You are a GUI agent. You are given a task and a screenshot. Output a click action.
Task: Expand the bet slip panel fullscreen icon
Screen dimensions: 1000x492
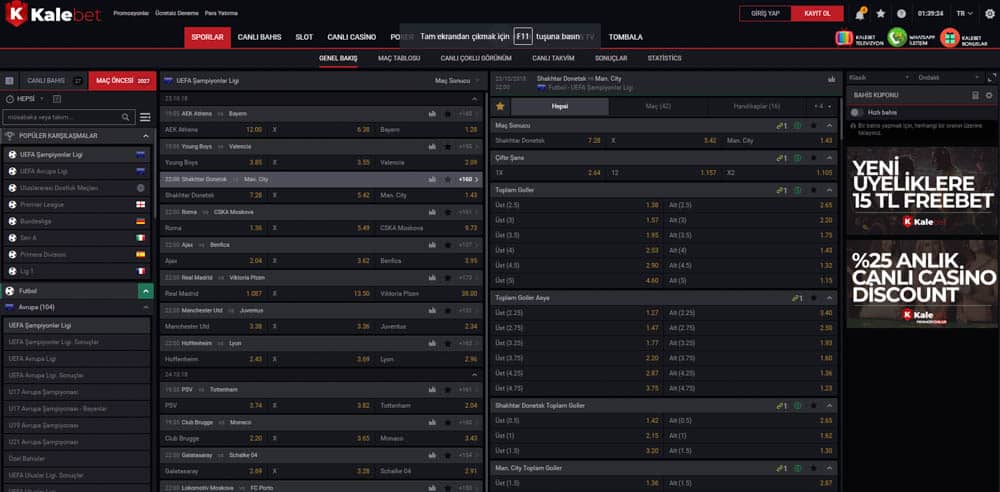(991, 77)
